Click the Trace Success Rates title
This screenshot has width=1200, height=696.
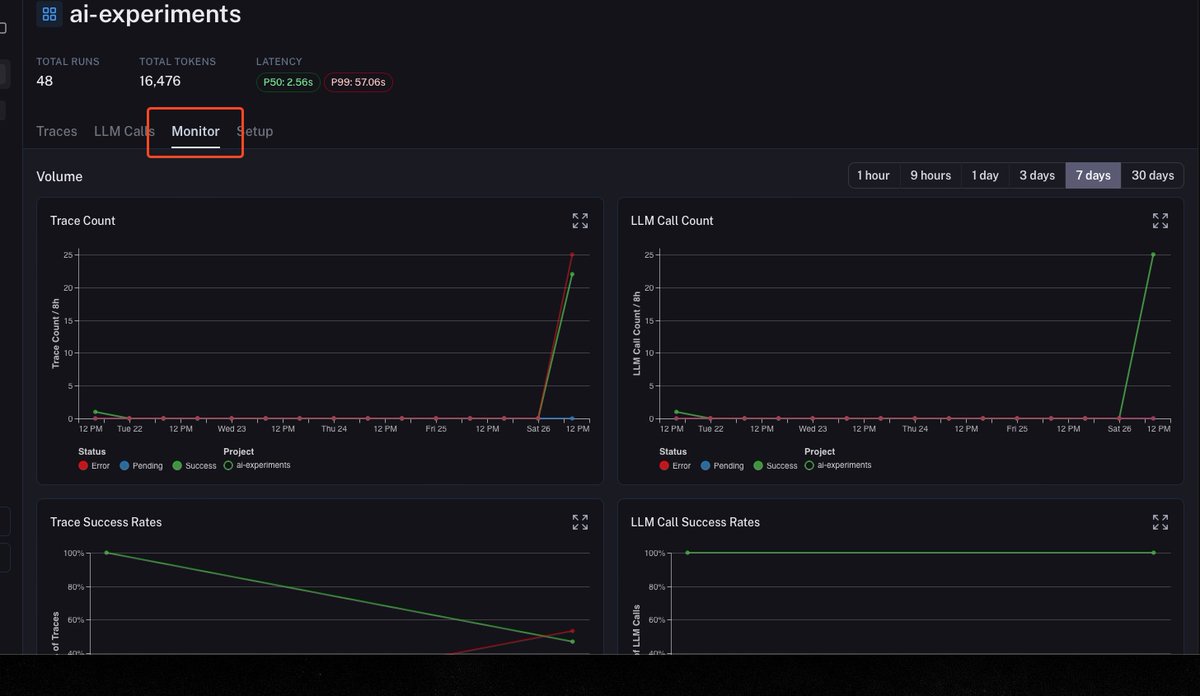coord(106,522)
